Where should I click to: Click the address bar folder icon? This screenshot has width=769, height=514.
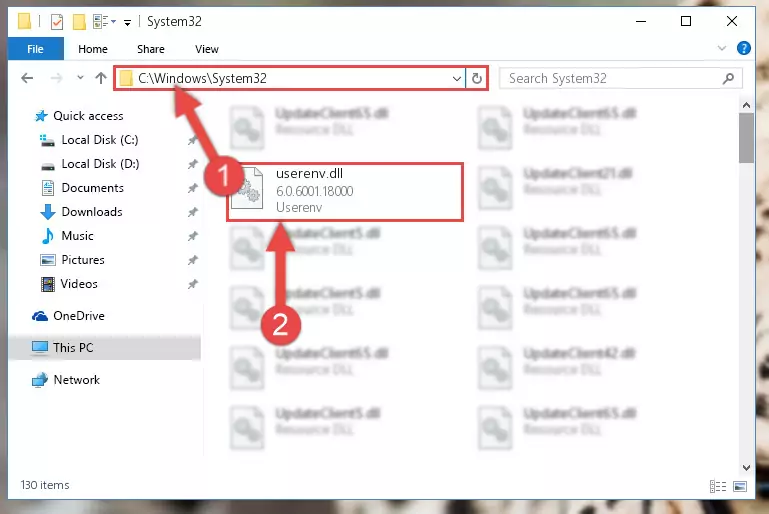tap(126, 78)
